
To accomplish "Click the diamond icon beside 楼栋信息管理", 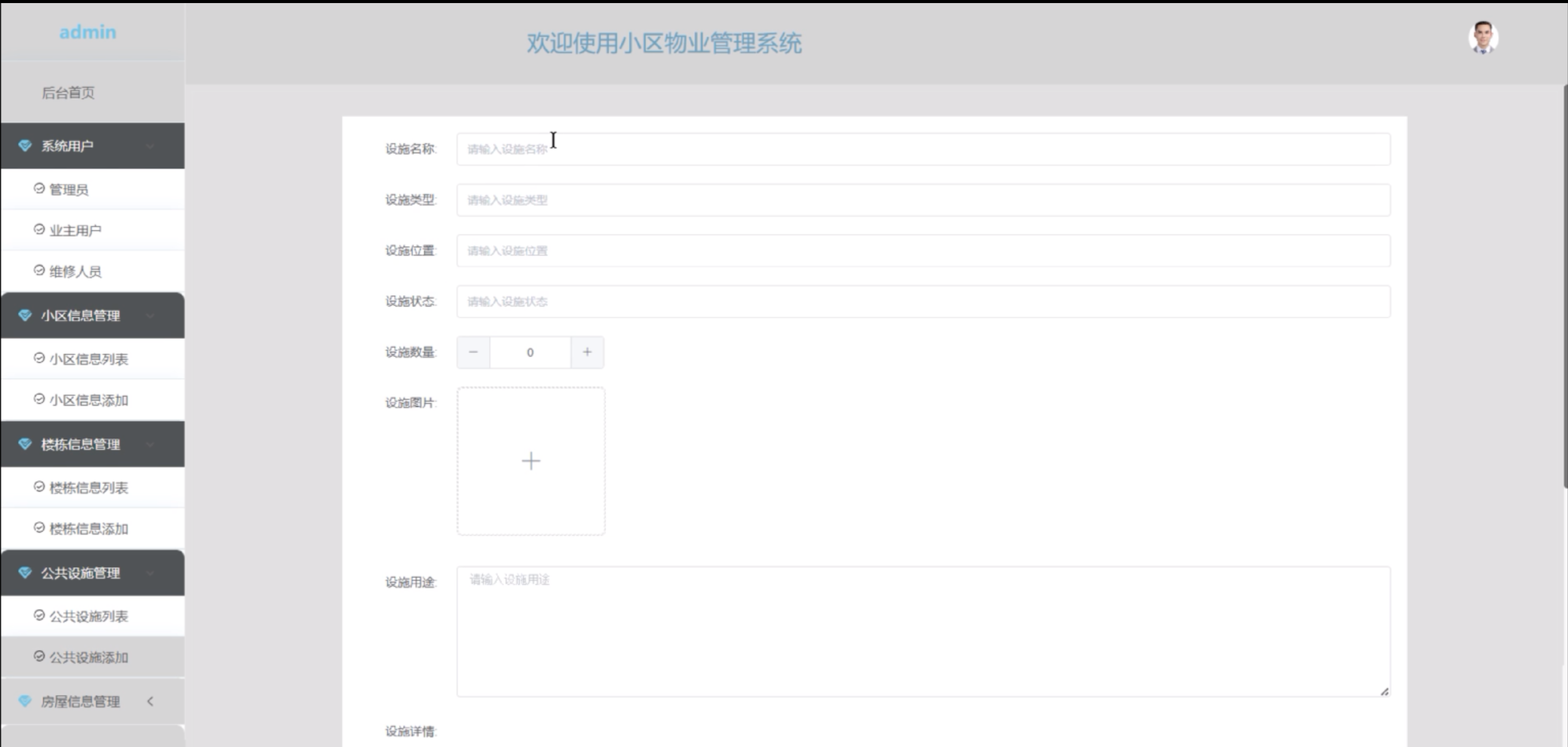I will click(x=24, y=444).
